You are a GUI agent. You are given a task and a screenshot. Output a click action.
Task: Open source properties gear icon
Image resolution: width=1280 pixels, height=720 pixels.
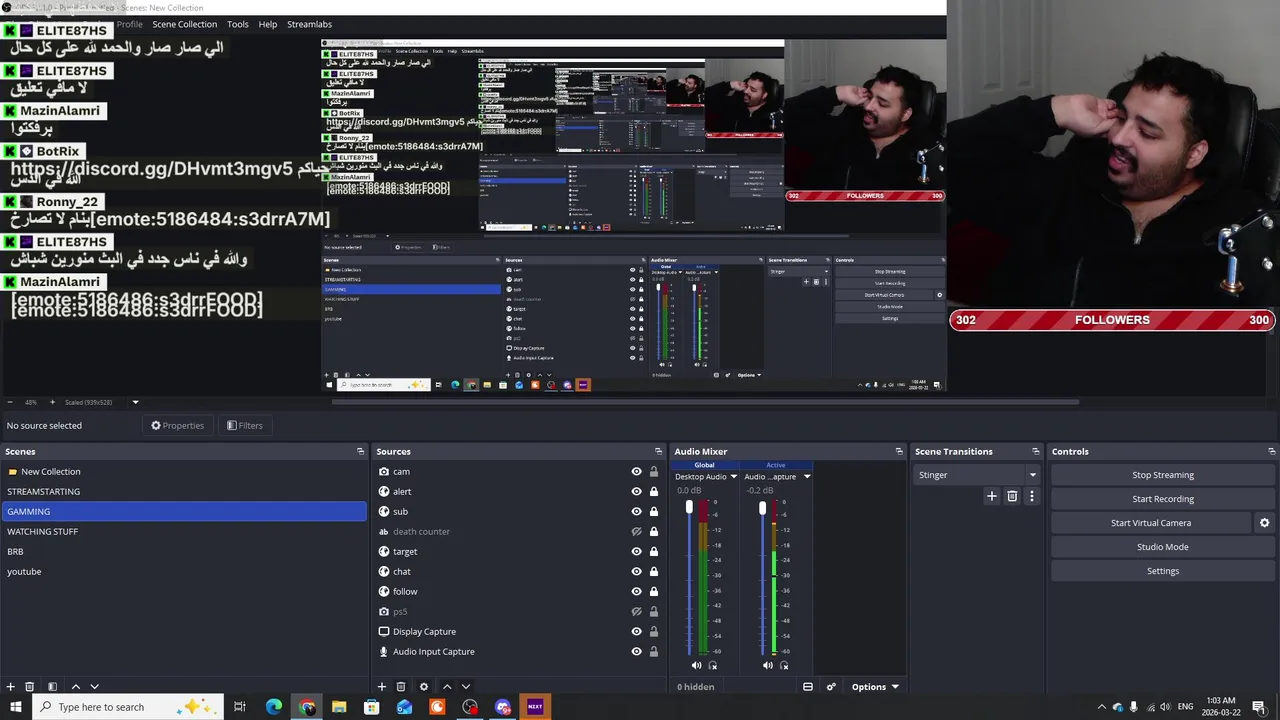point(424,687)
